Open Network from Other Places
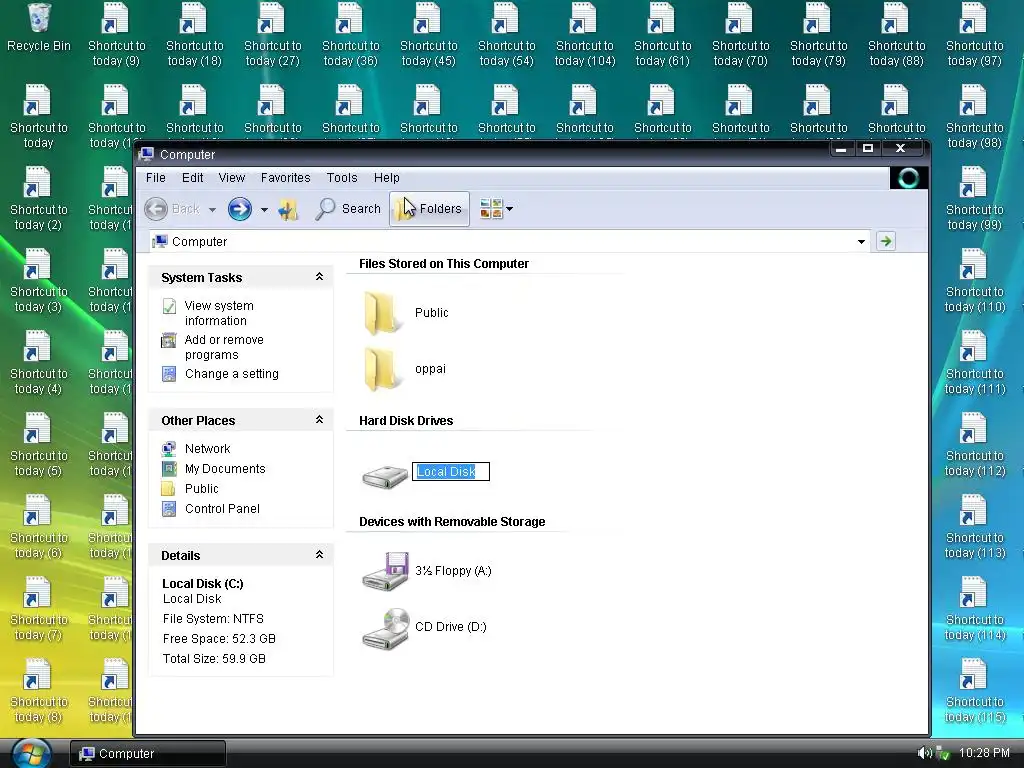1024x768 pixels. [x=208, y=449]
